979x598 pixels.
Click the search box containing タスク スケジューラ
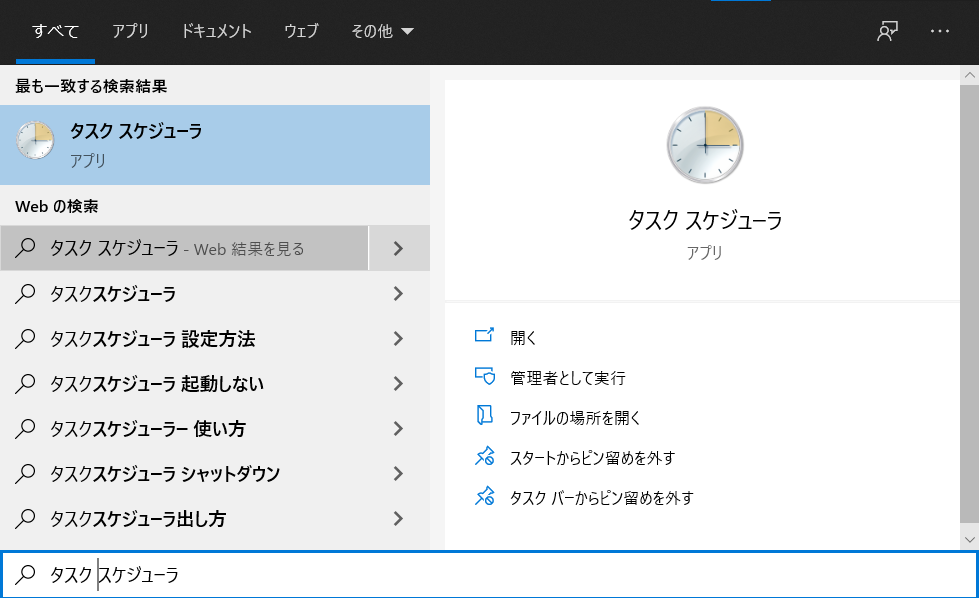(490, 574)
